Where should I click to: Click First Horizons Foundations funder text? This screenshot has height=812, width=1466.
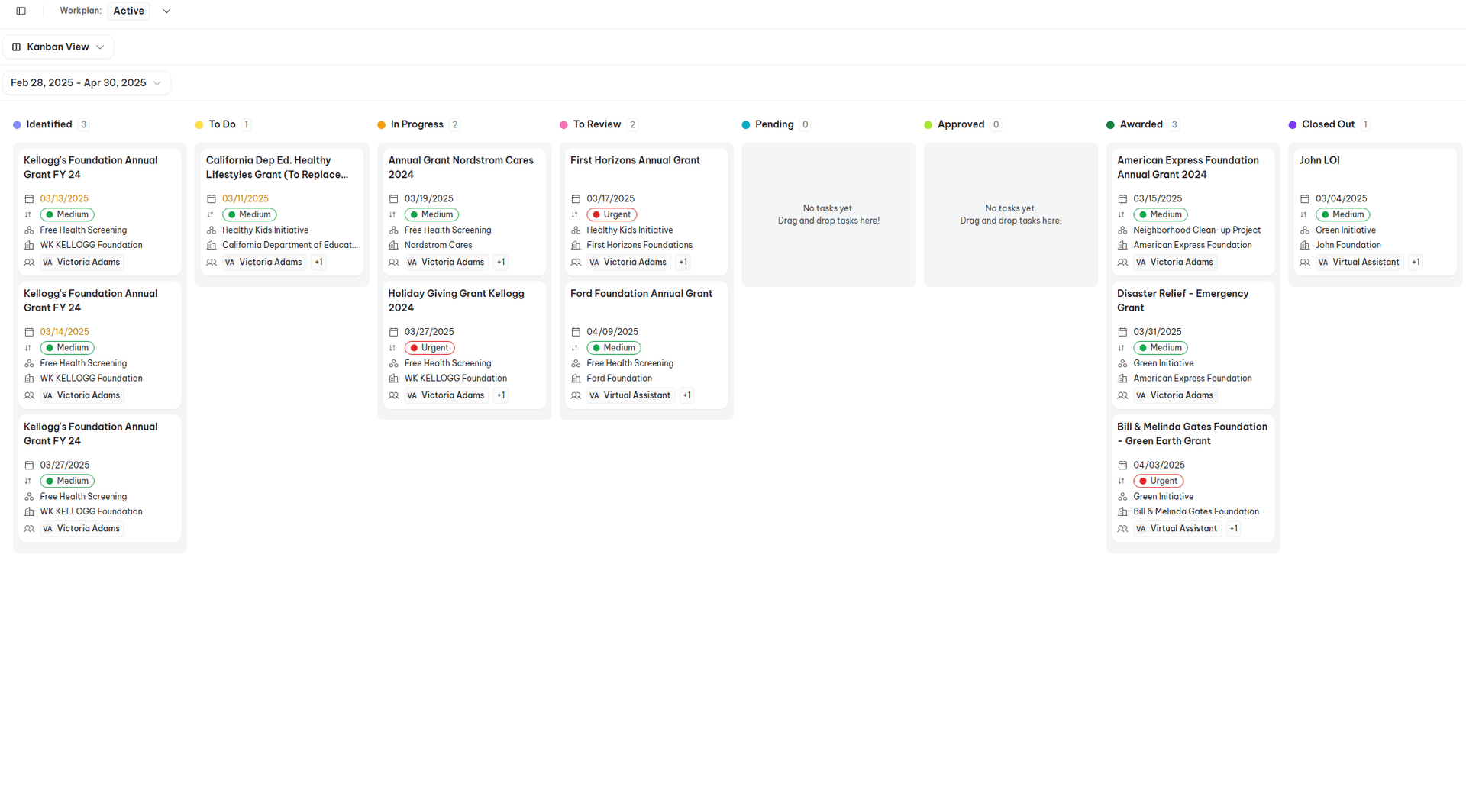tap(640, 246)
